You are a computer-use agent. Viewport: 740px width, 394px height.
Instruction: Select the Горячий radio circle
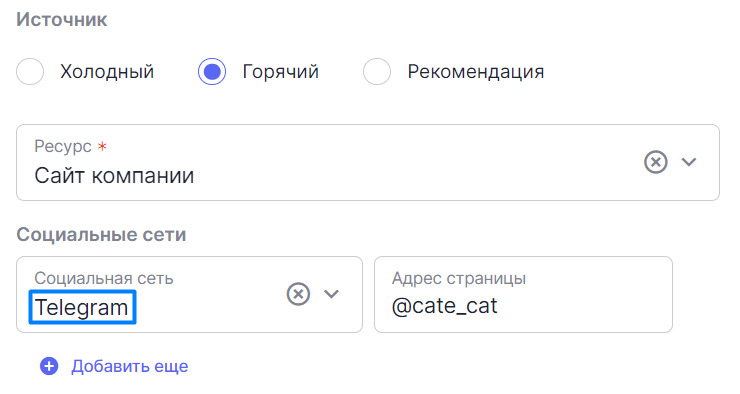[212, 72]
